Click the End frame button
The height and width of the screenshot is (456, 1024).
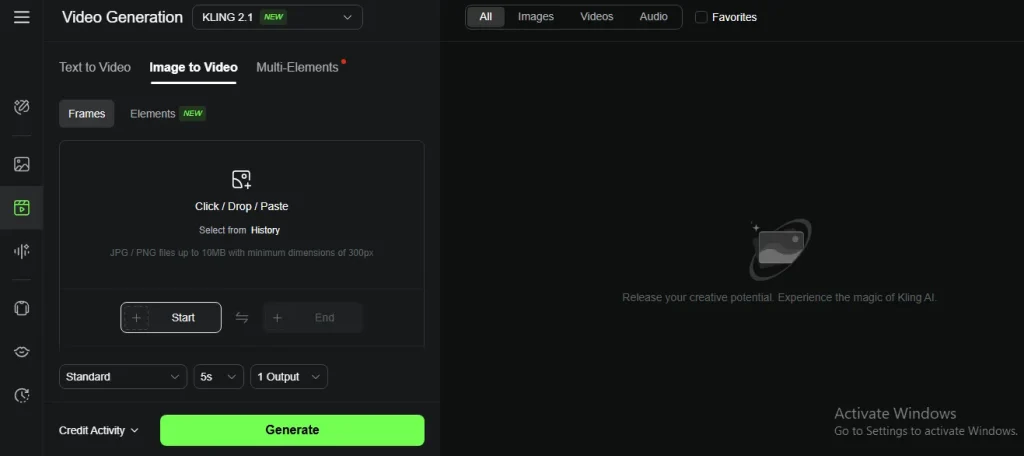click(x=313, y=318)
